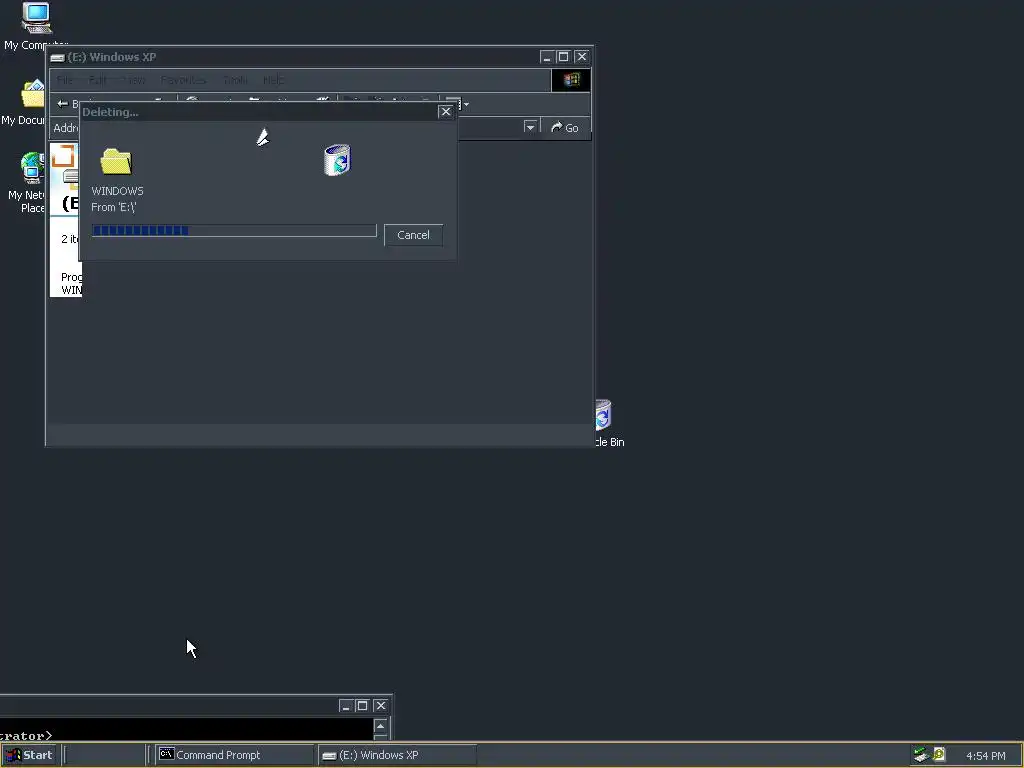Open the Tools menu in Explorer
1024x768 pixels.
(x=235, y=80)
